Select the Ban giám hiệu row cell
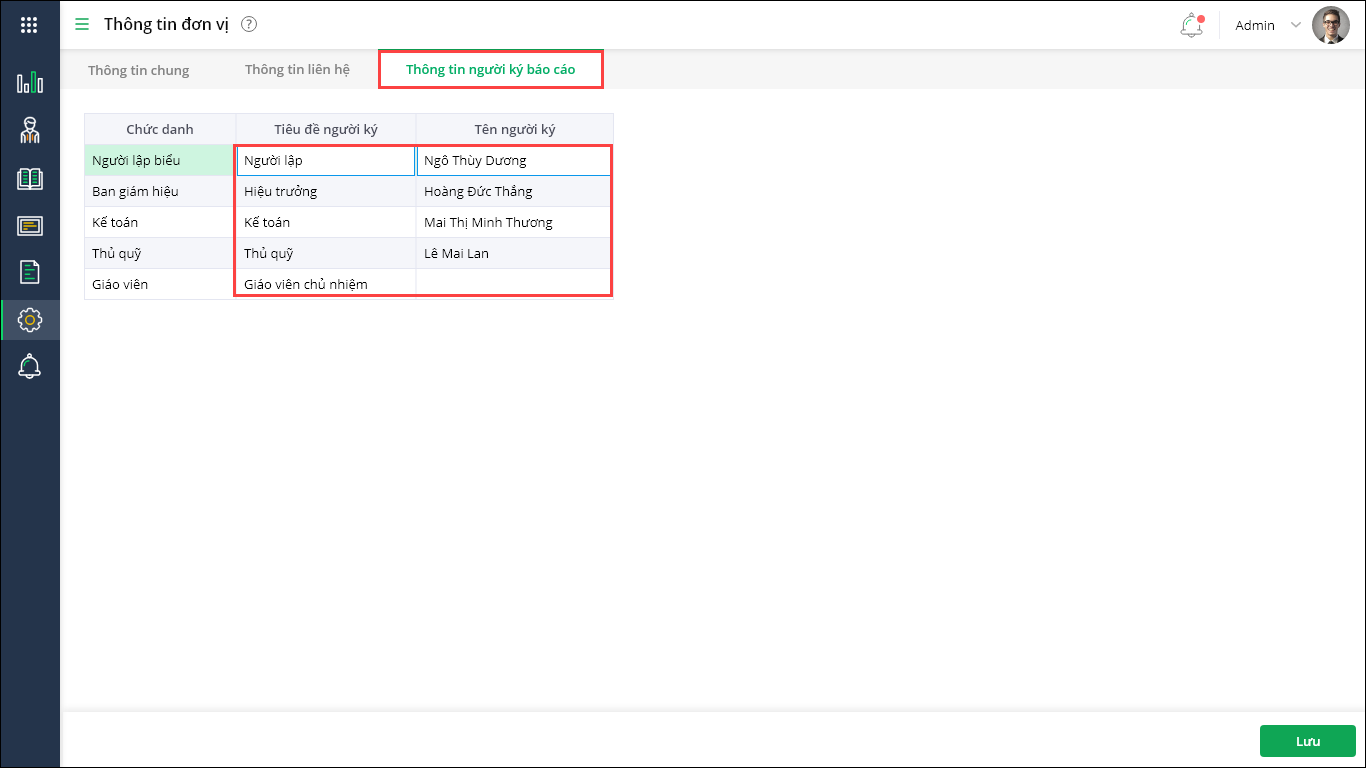 tap(160, 191)
